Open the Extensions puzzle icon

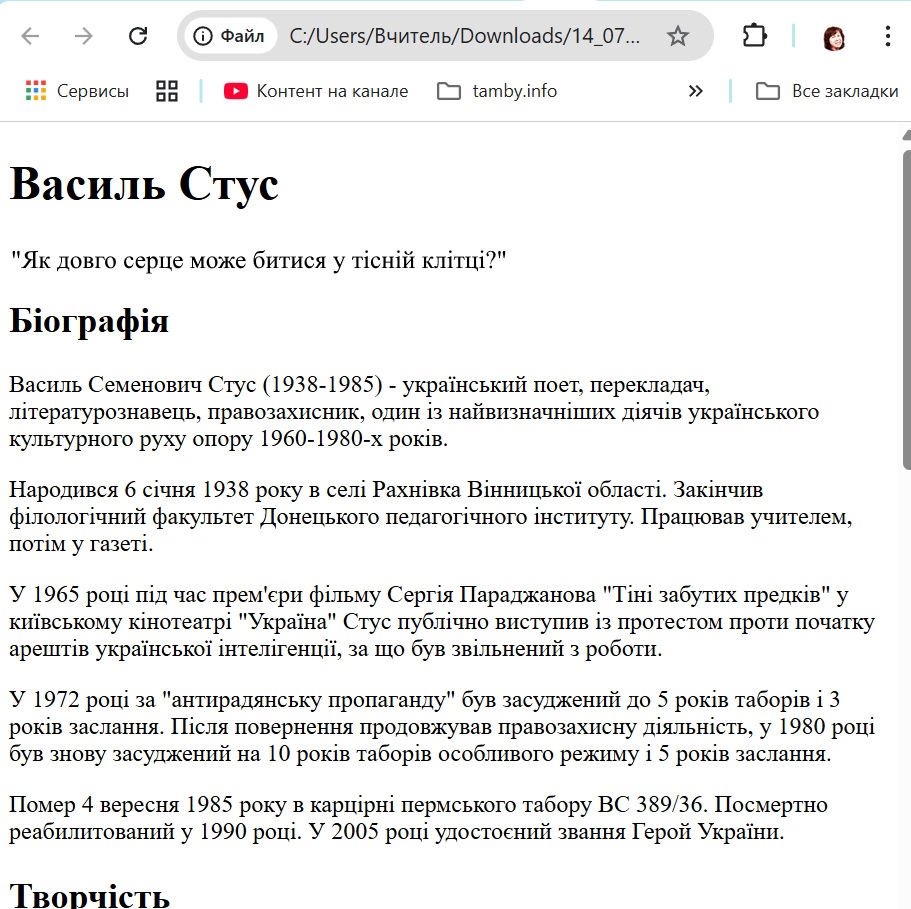tap(754, 36)
